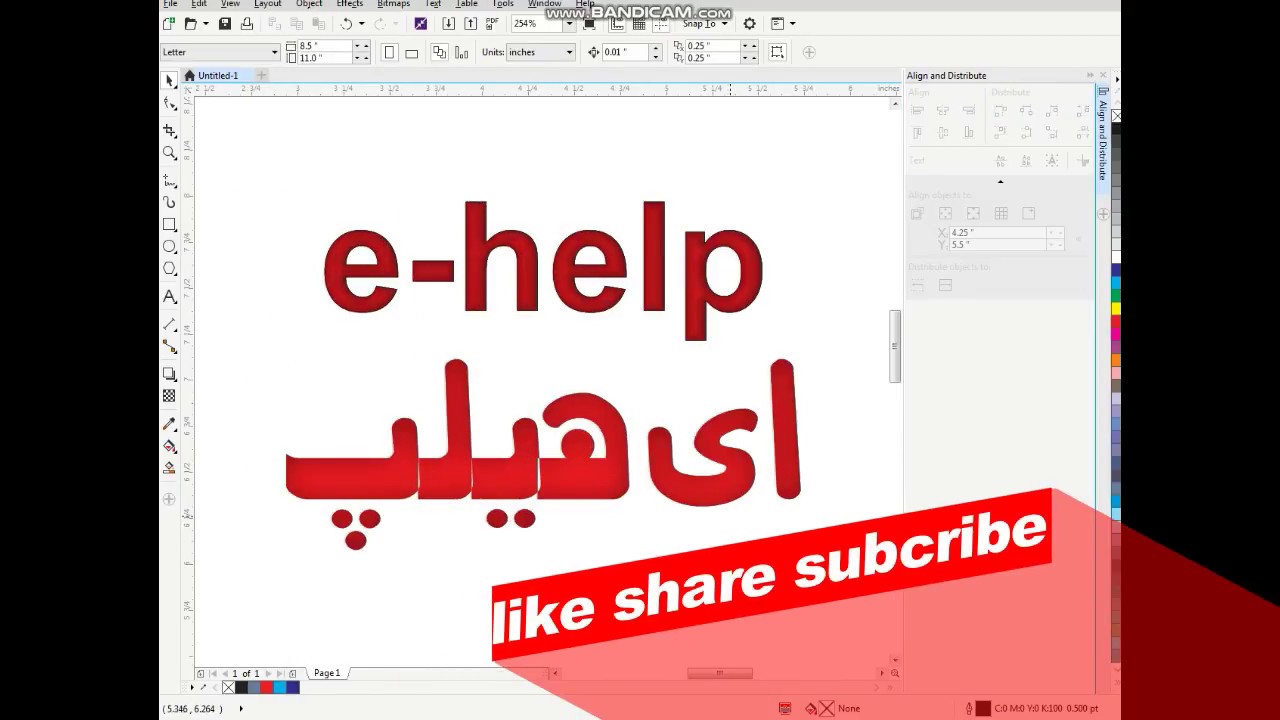Image resolution: width=1280 pixels, height=720 pixels.
Task: Click the new document tab plus button
Action: (261, 75)
